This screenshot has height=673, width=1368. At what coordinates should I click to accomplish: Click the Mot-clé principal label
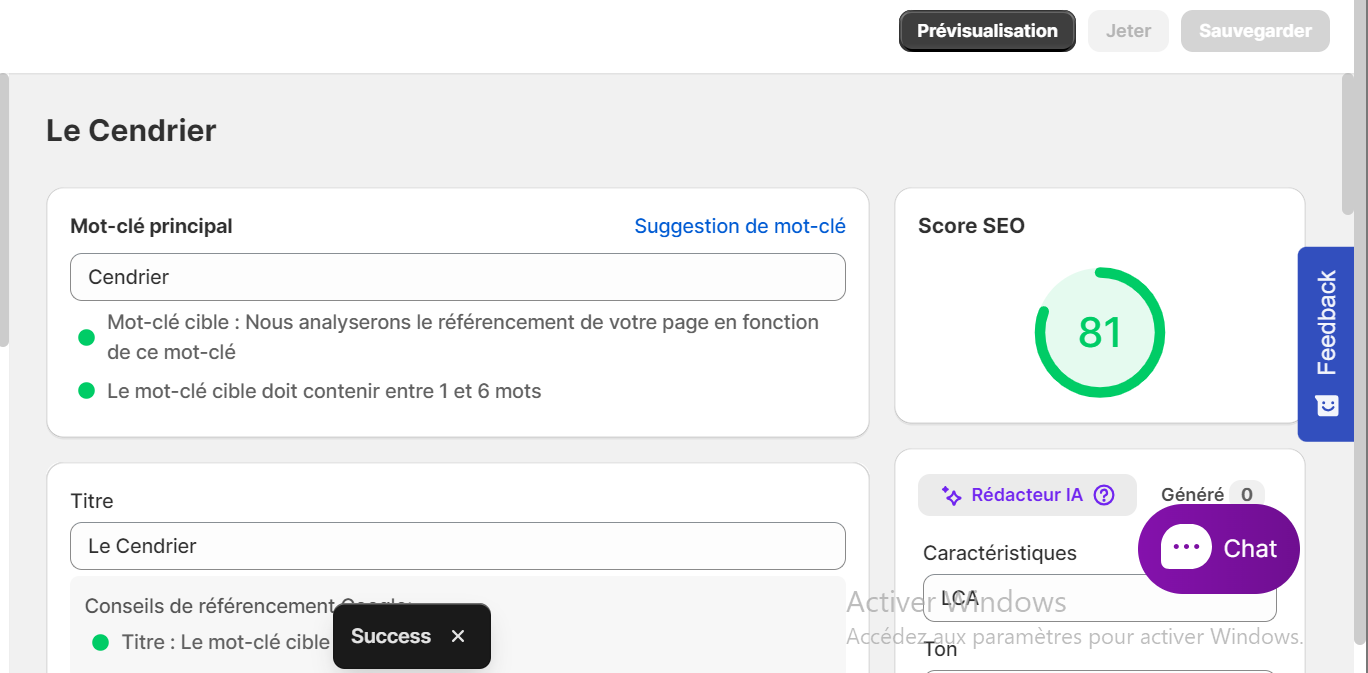tap(151, 226)
